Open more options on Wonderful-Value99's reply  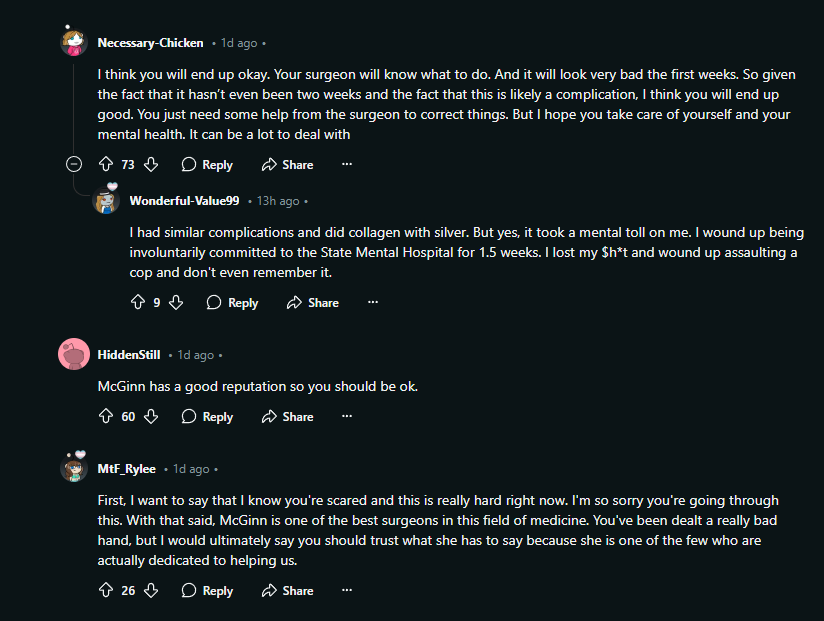373,302
